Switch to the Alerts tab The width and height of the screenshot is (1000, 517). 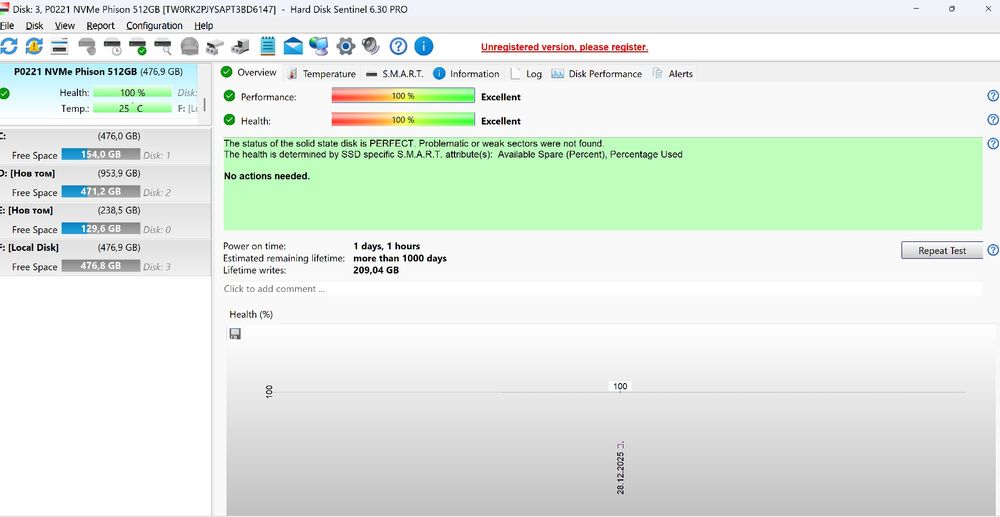point(673,73)
